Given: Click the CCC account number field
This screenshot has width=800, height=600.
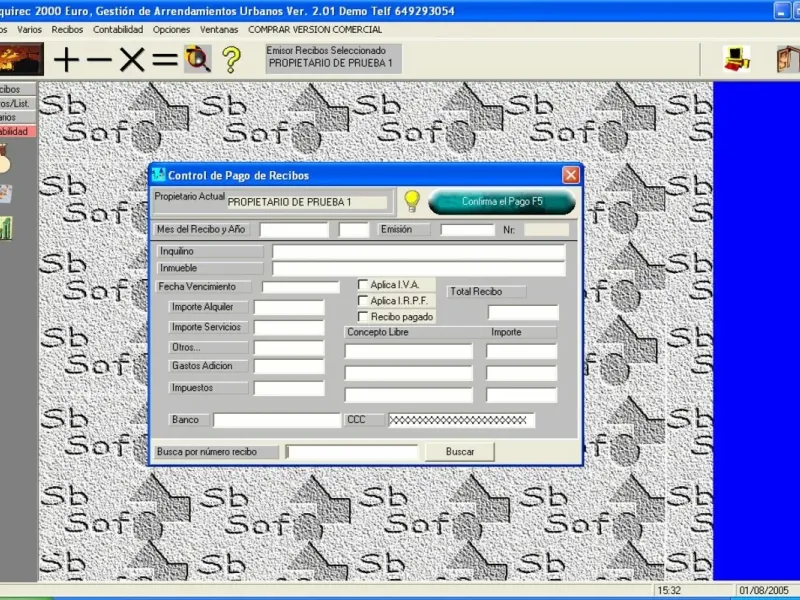Looking at the screenshot, I should [x=461, y=420].
